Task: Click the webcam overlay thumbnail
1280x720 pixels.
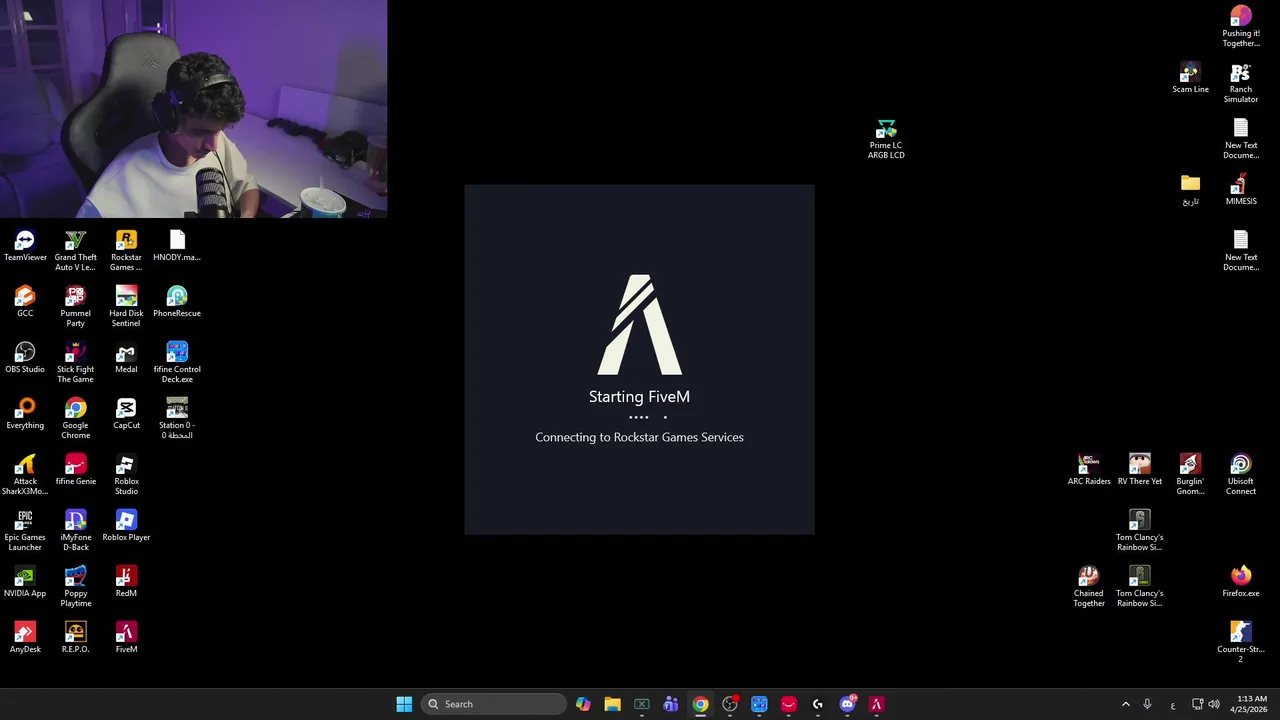Action: (194, 109)
